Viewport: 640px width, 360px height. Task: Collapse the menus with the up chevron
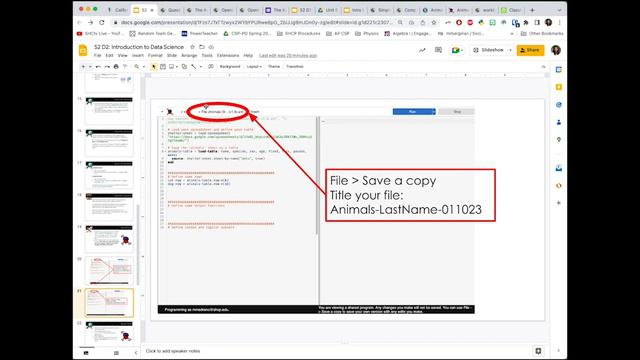[x=543, y=67]
